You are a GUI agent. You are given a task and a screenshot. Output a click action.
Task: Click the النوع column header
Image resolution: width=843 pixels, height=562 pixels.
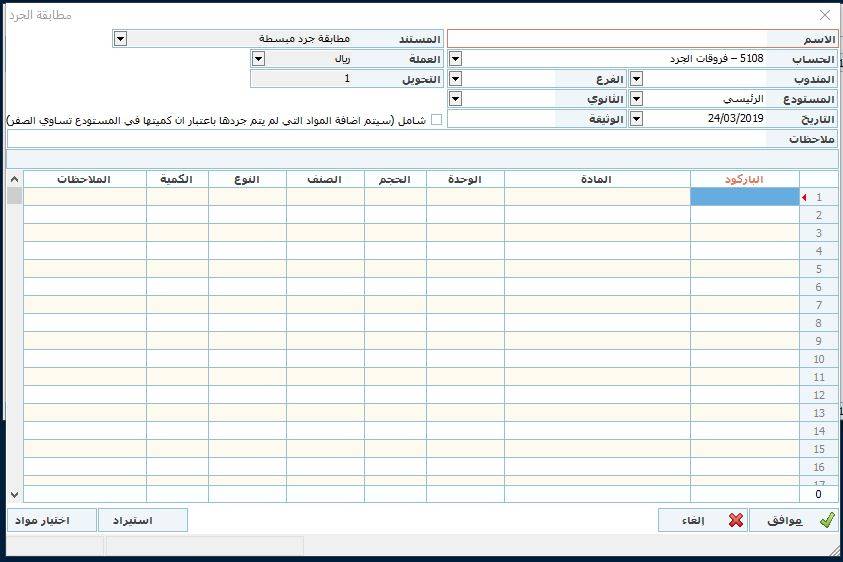click(x=247, y=179)
